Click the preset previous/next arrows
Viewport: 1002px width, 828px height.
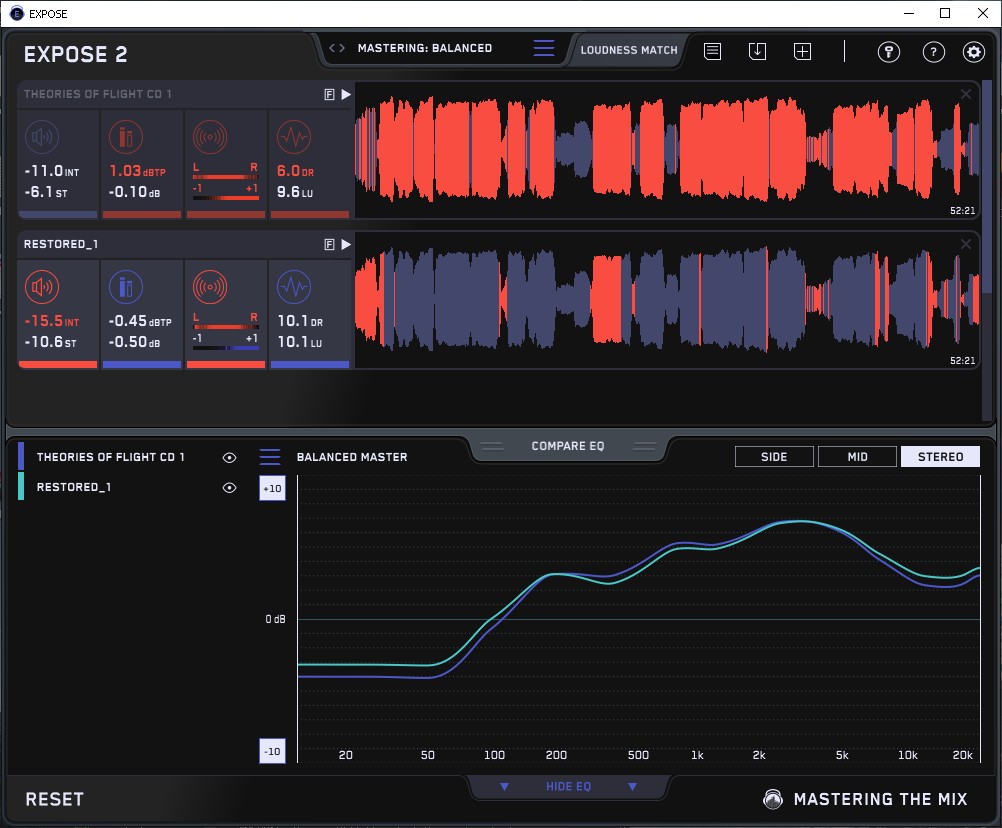[x=337, y=48]
